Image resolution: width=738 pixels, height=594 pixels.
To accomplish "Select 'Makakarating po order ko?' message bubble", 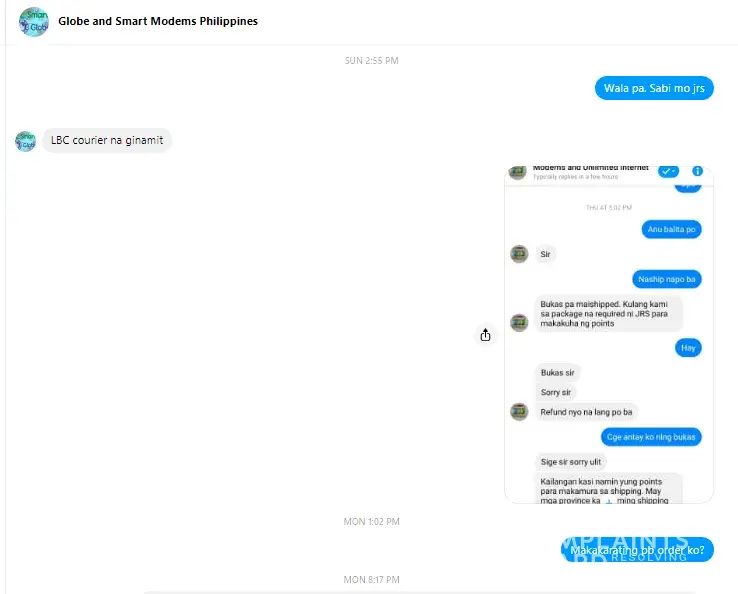I will (x=637, y=550).
